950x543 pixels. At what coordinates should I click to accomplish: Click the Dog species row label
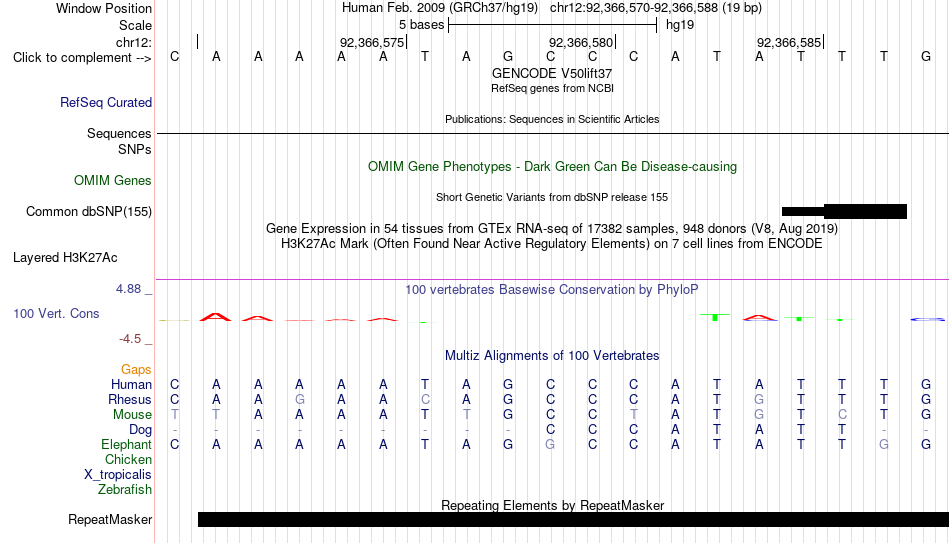tap(140, 430)
